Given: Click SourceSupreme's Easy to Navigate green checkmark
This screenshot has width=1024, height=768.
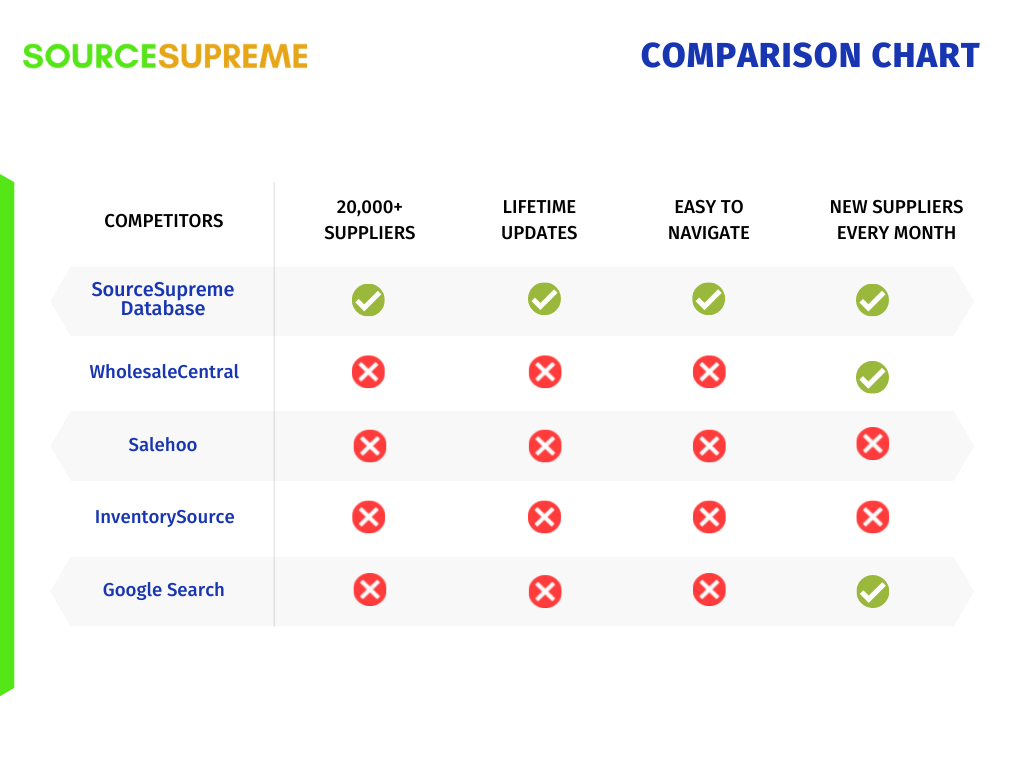Looking at the screenshot, I should (x=709, y=299).
